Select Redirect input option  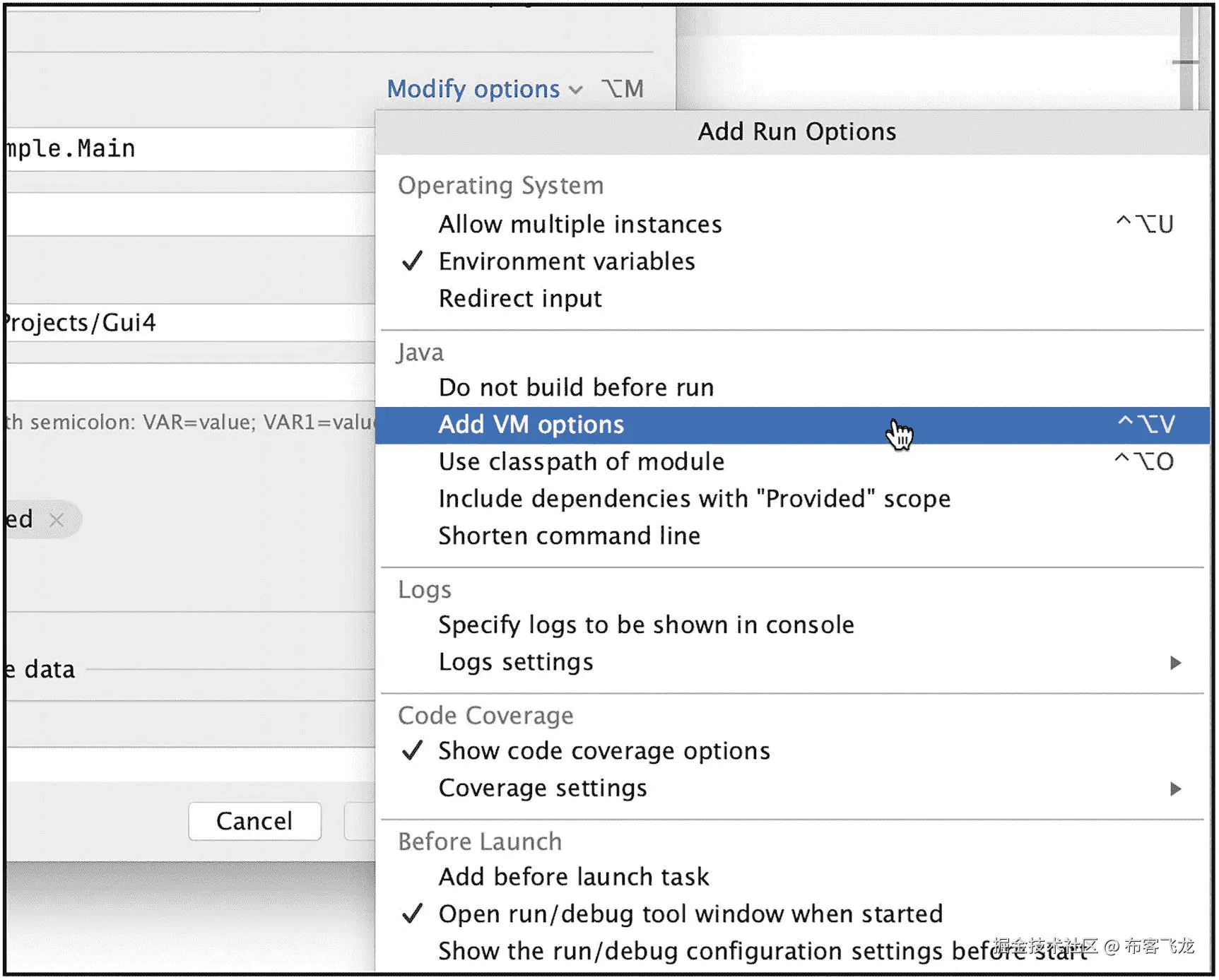click(519, 298)
